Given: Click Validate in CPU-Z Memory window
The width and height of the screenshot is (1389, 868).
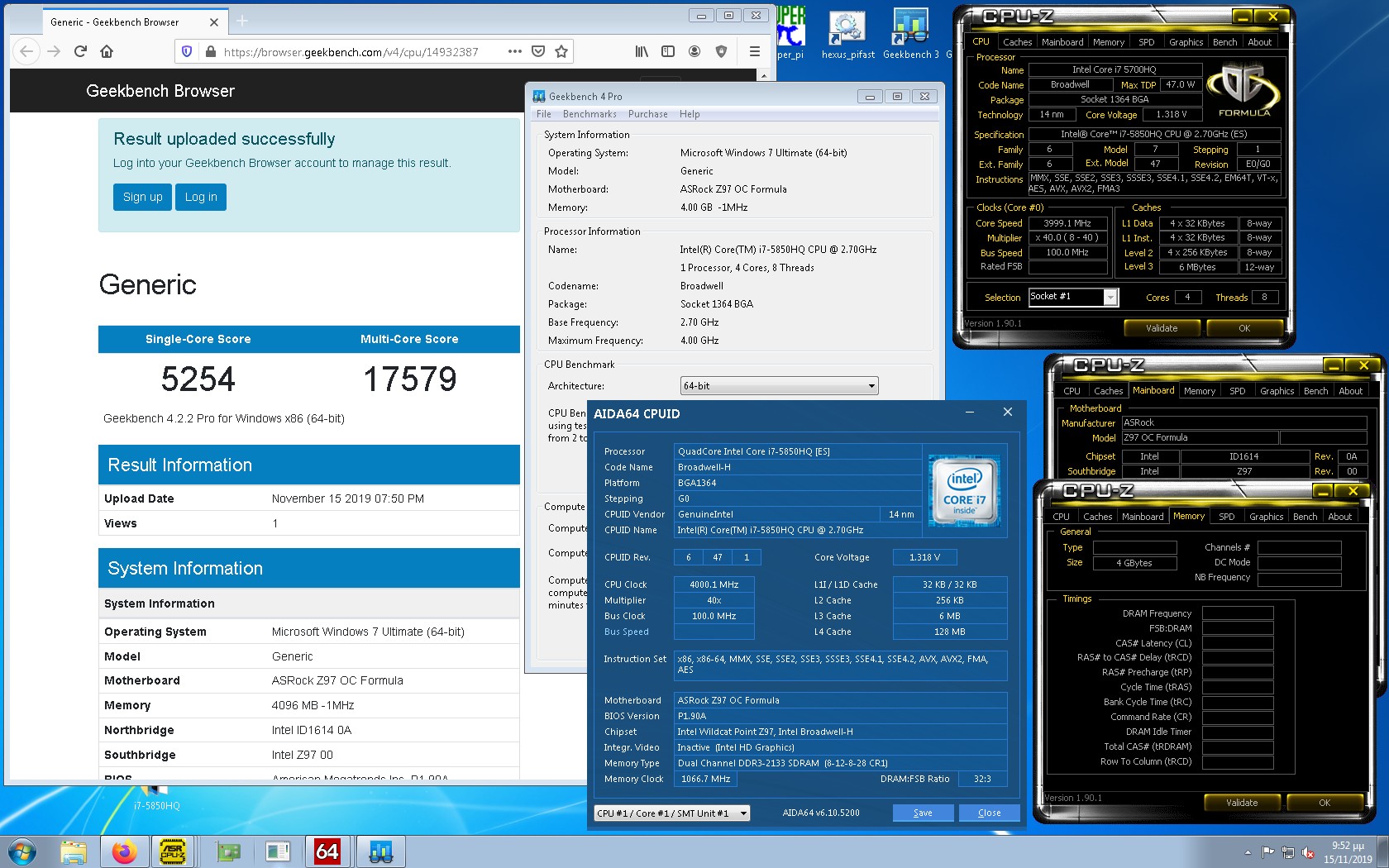Looking at the screenshot, I should pos(1241,803).
